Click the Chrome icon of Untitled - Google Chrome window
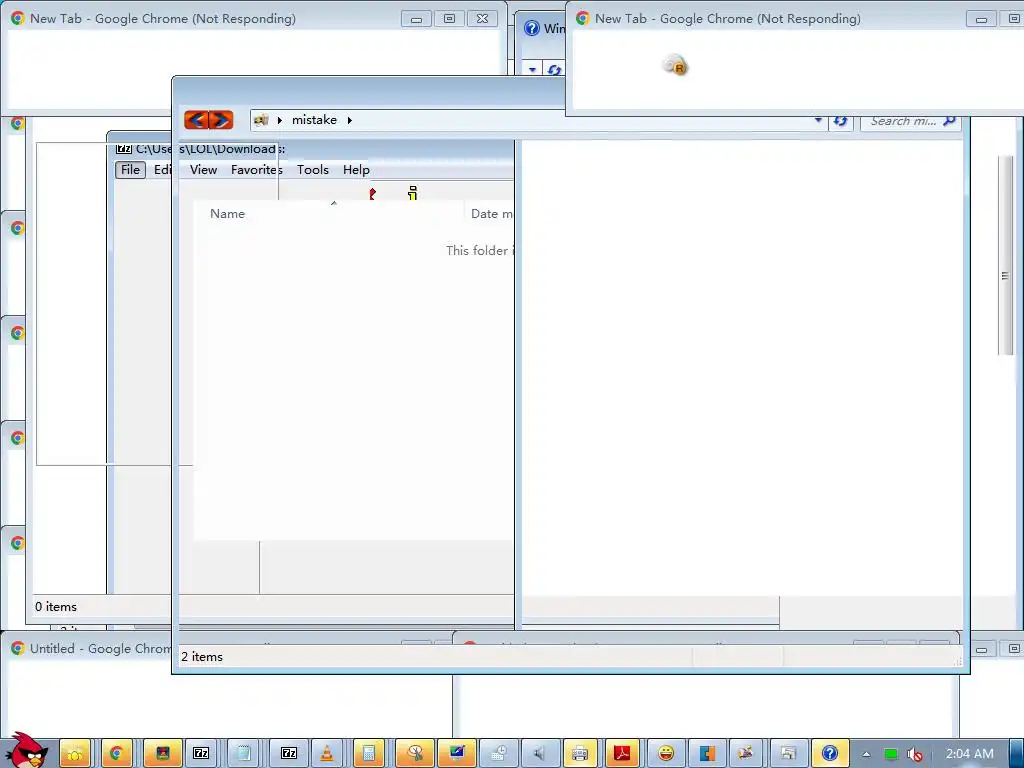This screenshot has height=768, width=1024. coord(18,648)
